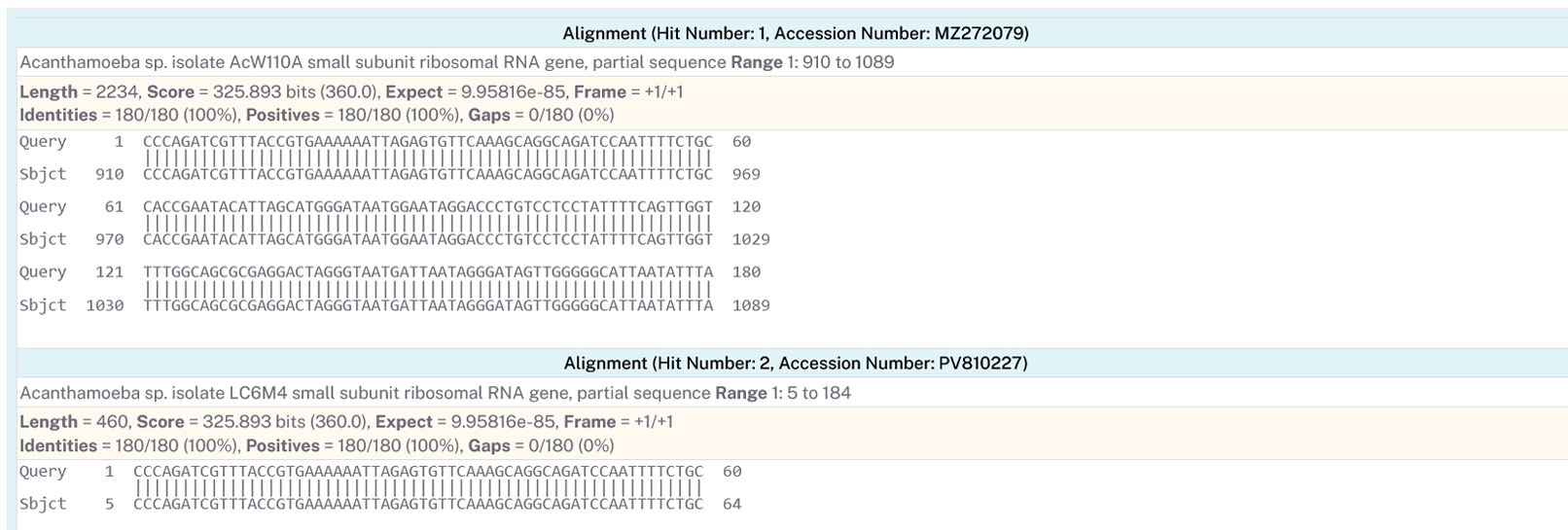Click the Range 1: 910 to 1089 label

[x=812, y=62]
